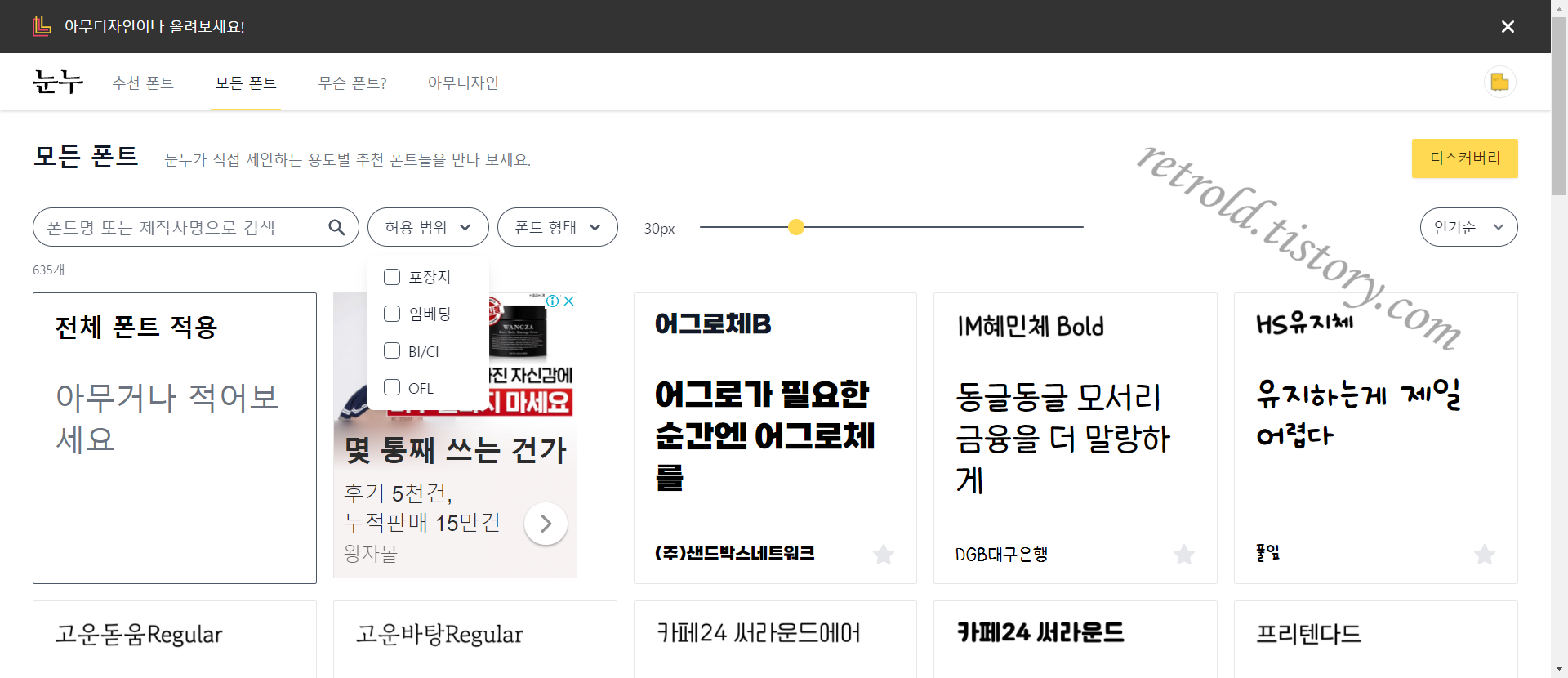Click the search magnifier icon
The height and width of the screenshot is (678, 1568).
(x=336, y=227)
